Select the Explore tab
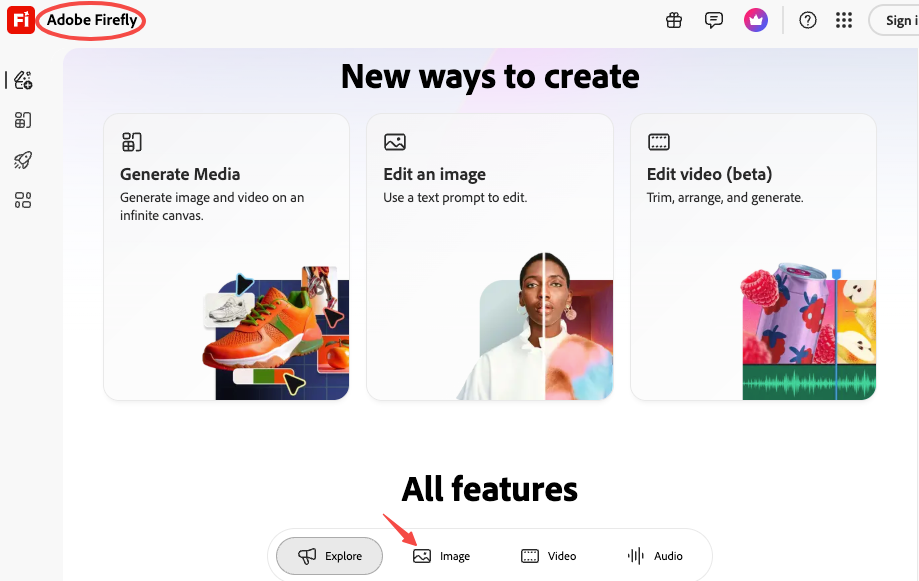Image resolution: width=919 pixels, height=581 pixels. [x=329, y=556]
